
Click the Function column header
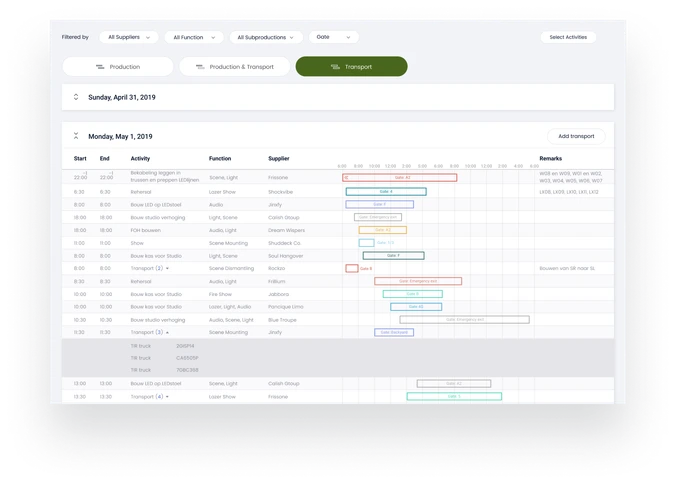[220, 159]
